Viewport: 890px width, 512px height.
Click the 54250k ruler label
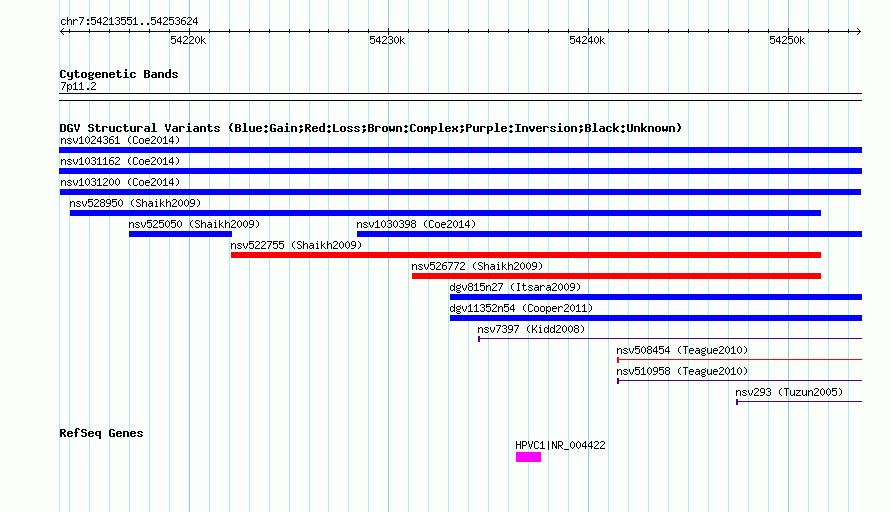[787, 40]
